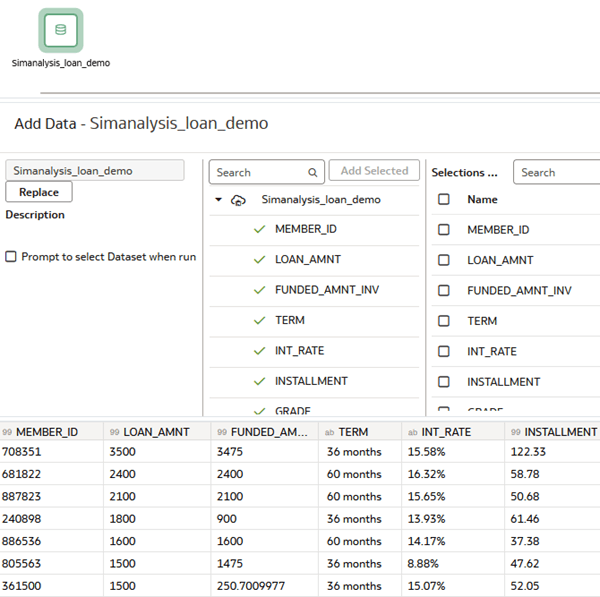Check LOAN_AMNT checkbox in Selections list
The height and width of the screenshot is (597, 600).
click(x=443, y=260)
